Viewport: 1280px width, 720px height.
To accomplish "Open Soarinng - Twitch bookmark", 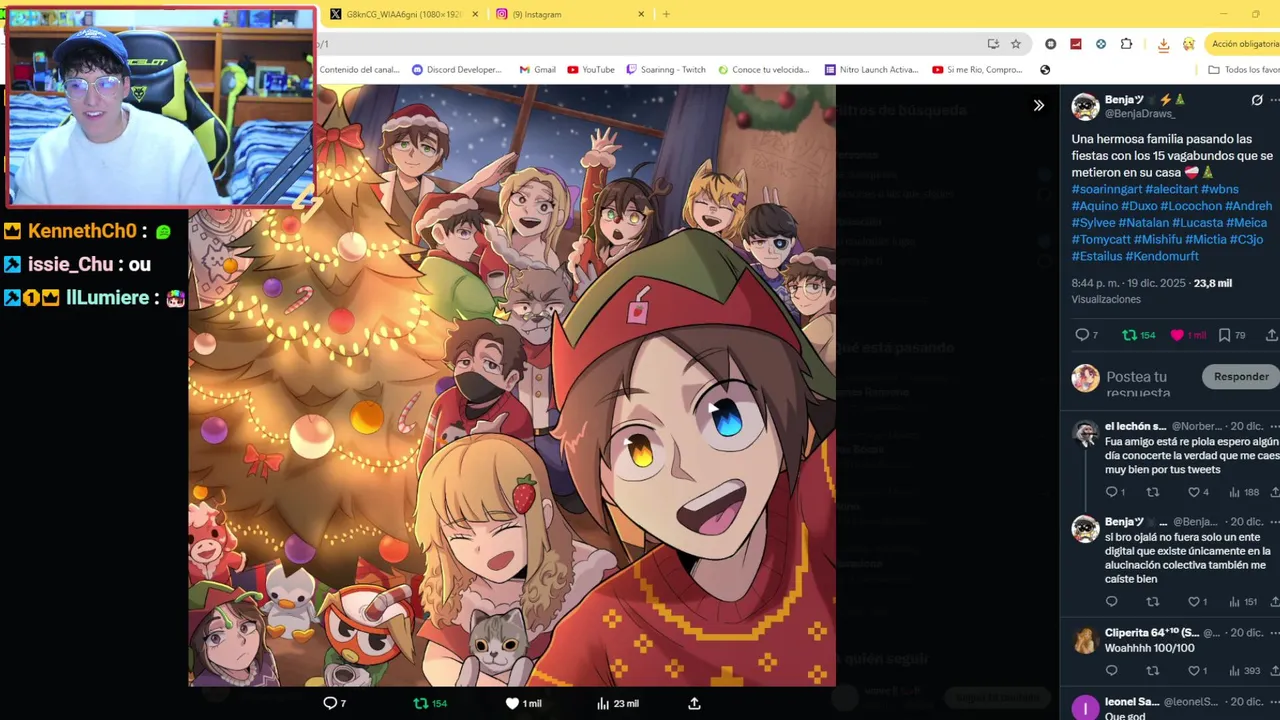I will tap(666, 70).
